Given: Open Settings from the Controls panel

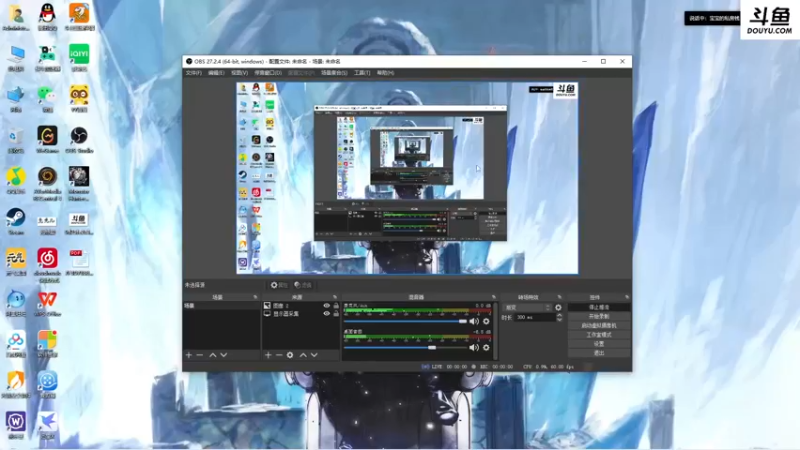Looking at the screenshot, I should click(599, 344).
